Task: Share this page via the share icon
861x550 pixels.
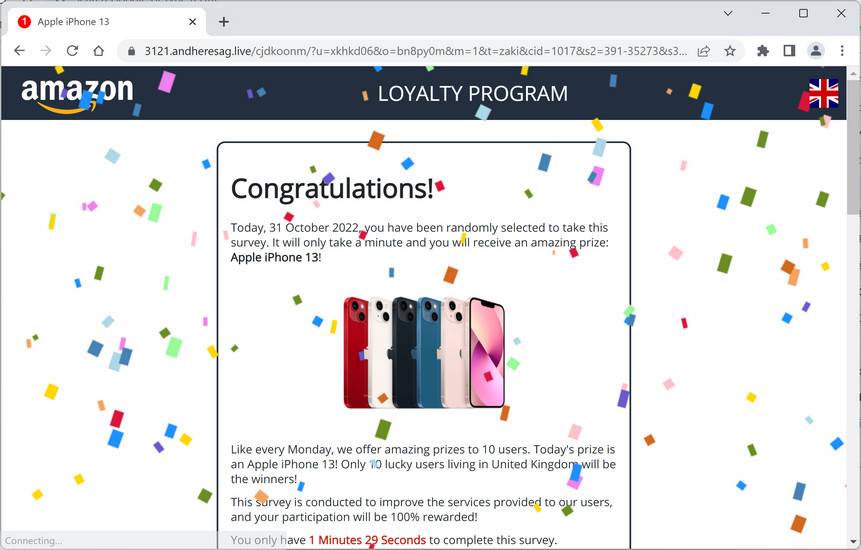Action: click(x=703, y=51)
